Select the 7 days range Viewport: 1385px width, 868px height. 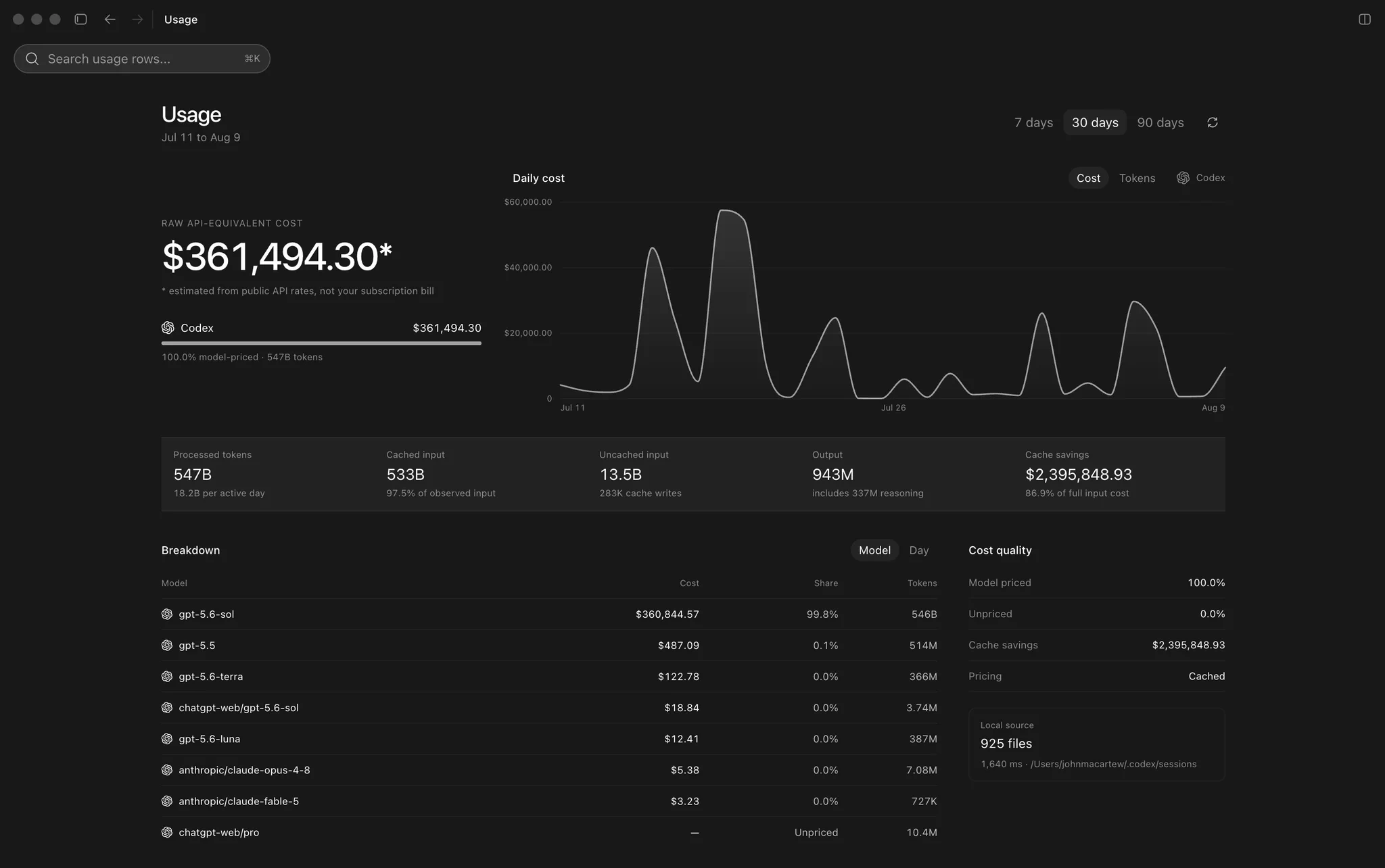[x=1033, y=122]
